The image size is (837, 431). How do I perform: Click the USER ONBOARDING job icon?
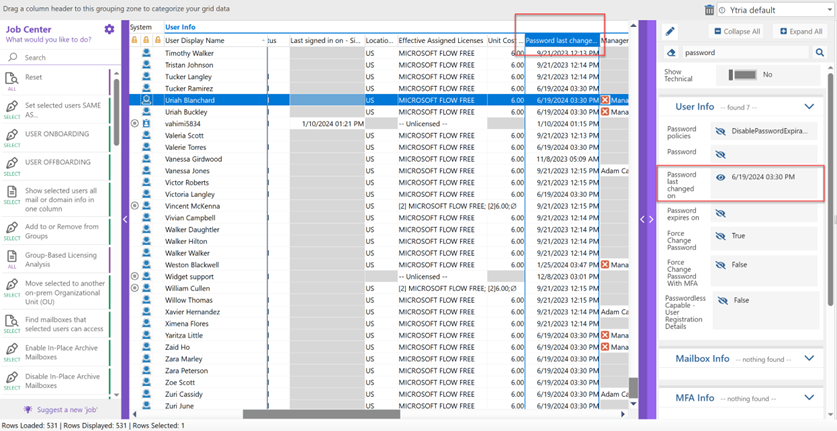(11, 135)
